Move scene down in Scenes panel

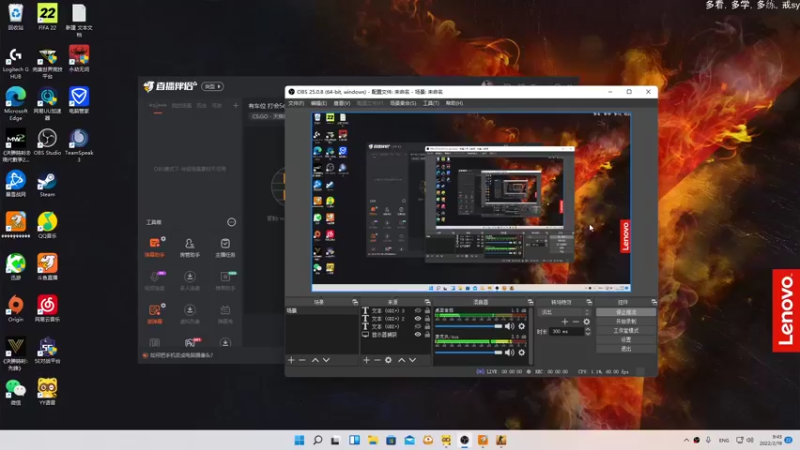tap(327, 360)
